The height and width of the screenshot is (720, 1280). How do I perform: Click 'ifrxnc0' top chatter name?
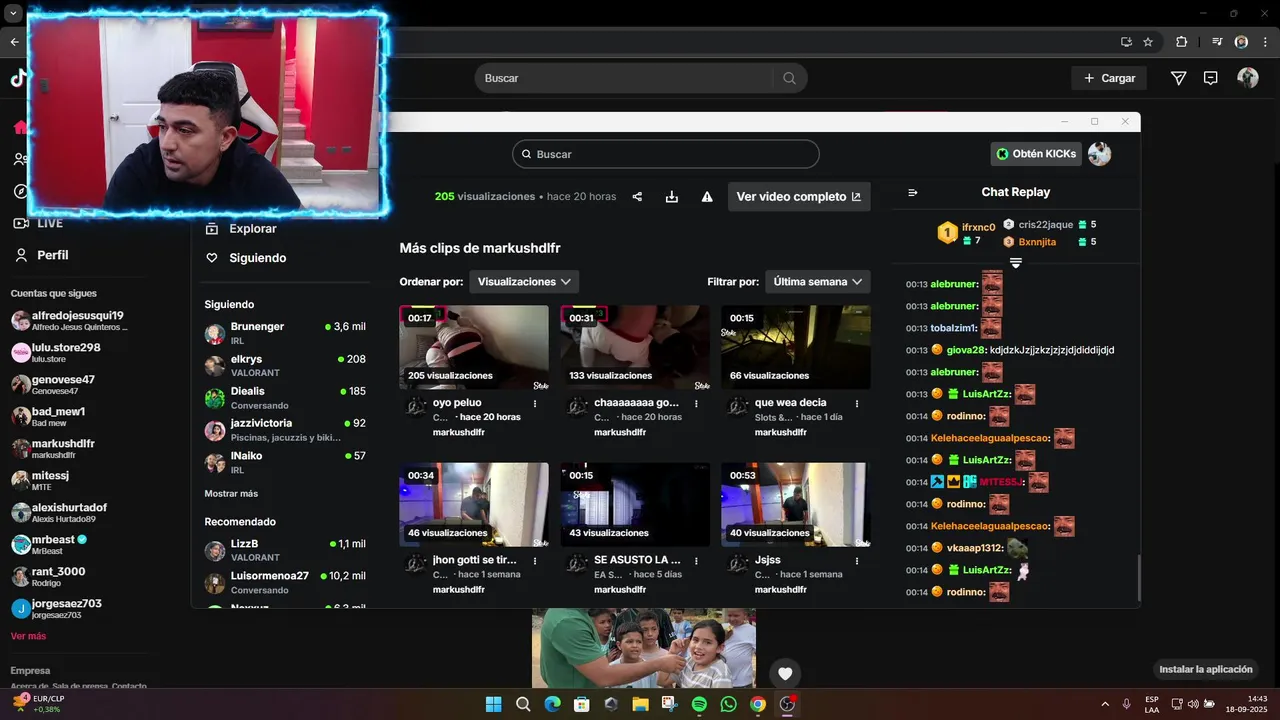click(x=979, y=227)
